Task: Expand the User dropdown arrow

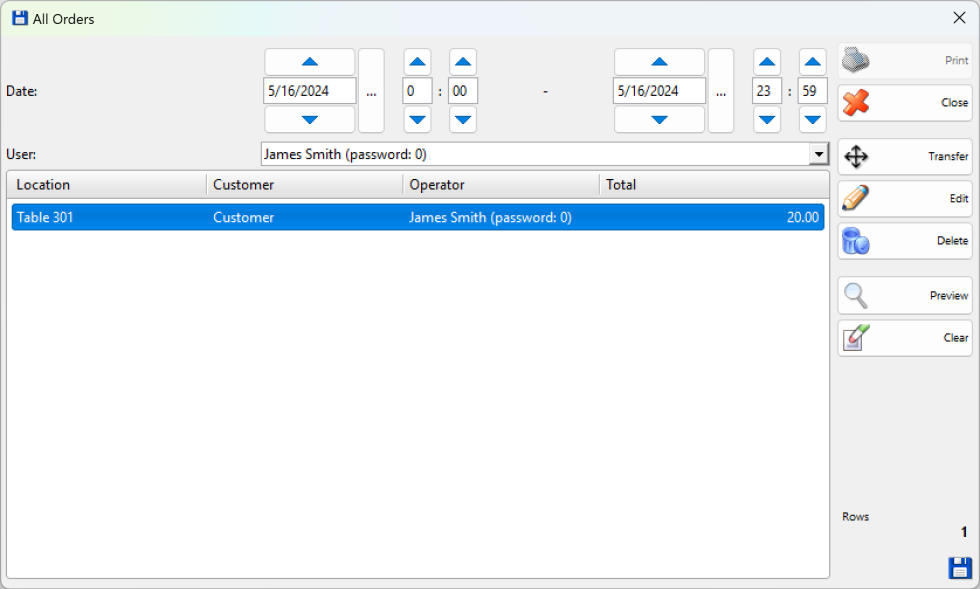Action: click(x=818, y=154)
